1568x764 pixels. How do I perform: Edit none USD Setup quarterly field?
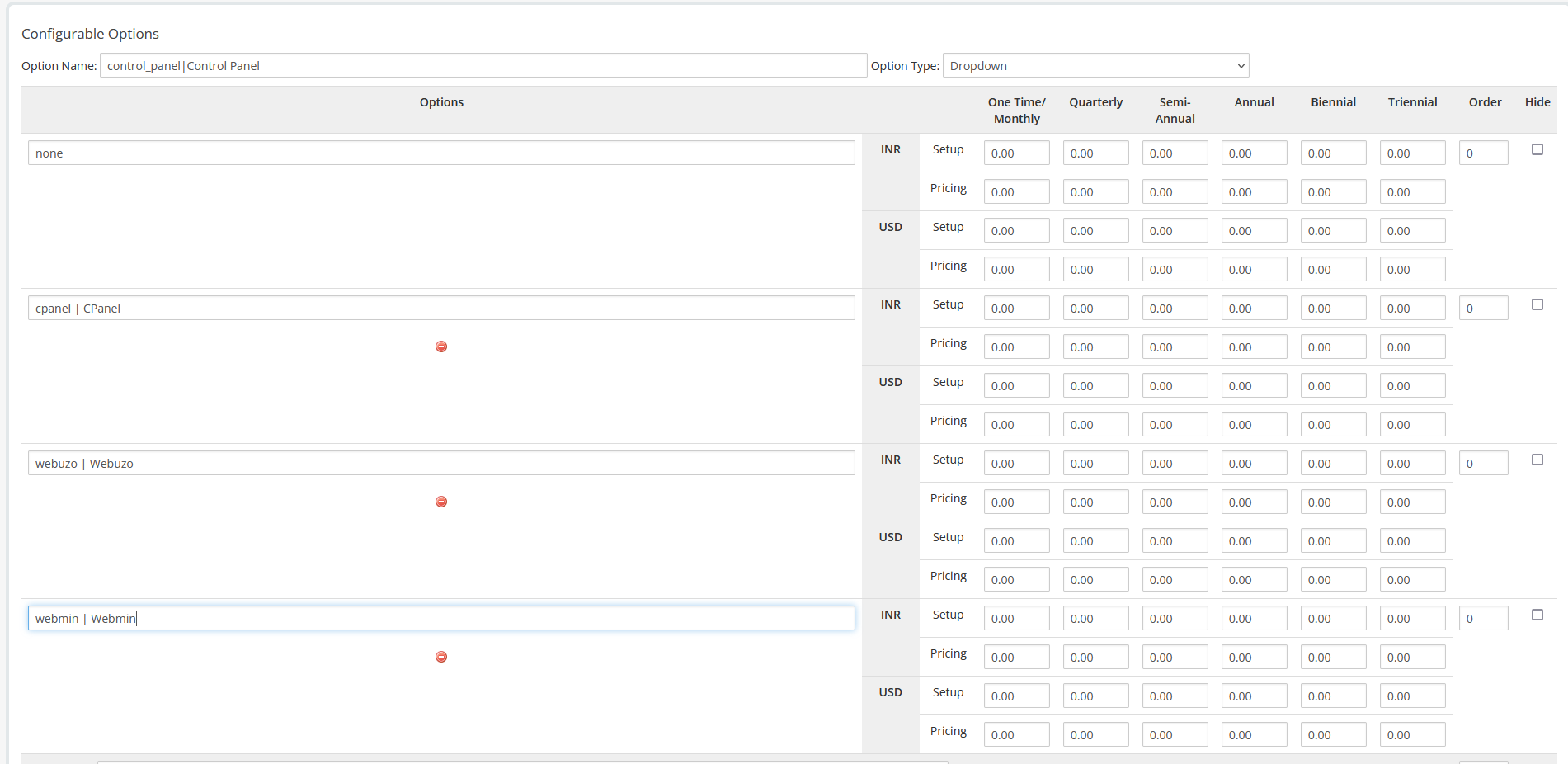[x=1096, y=230]
